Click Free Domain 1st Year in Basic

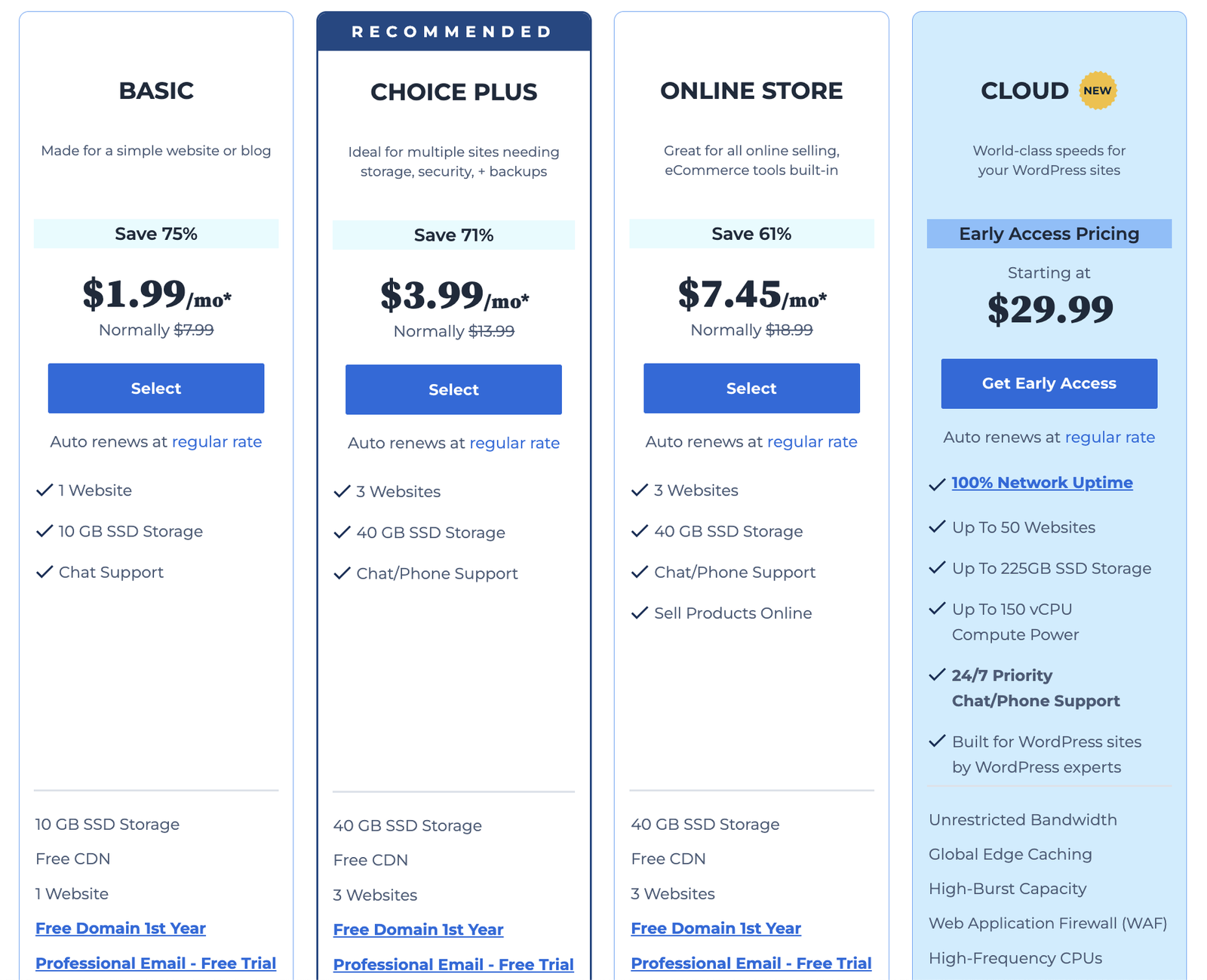click(x=121, y=929)
